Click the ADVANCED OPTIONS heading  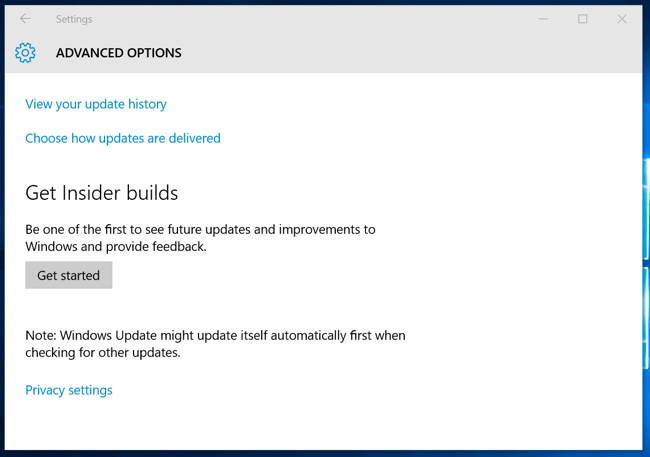pos(119,53)
